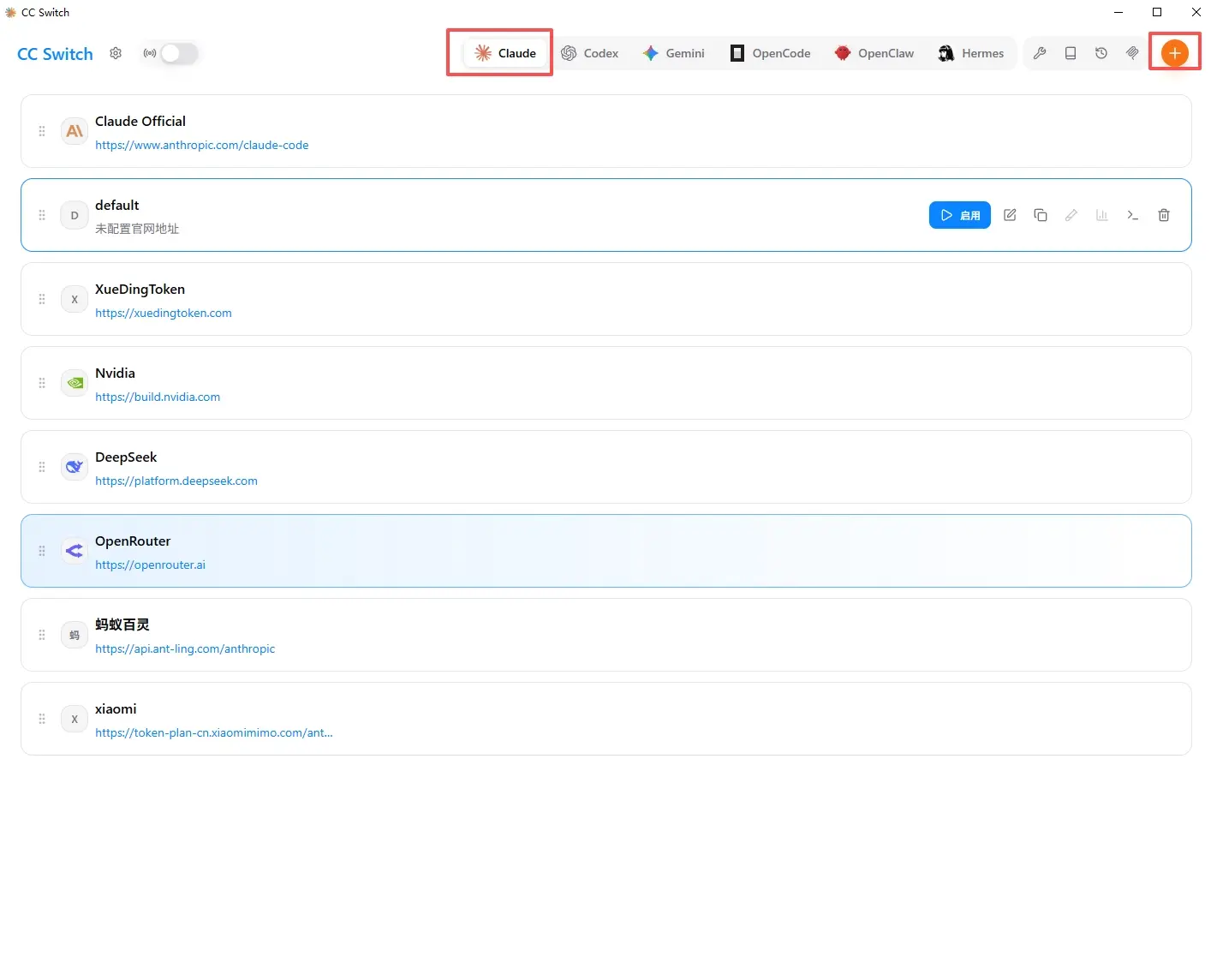Click the drag handle on the Claude Official row

(42, 131)
